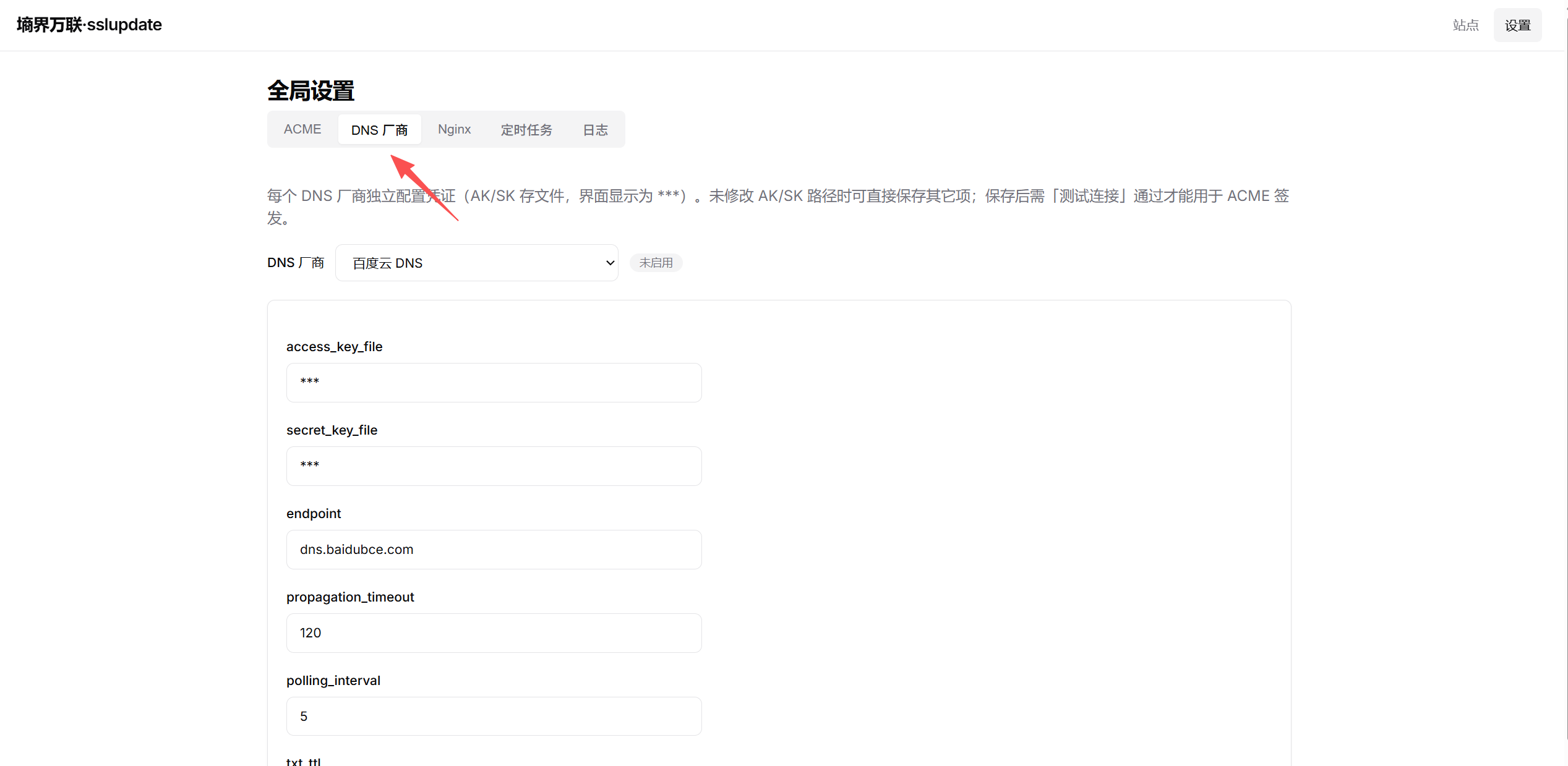1568x766 pixels.
Task: Click the polling_interval label
Action: 333,681
